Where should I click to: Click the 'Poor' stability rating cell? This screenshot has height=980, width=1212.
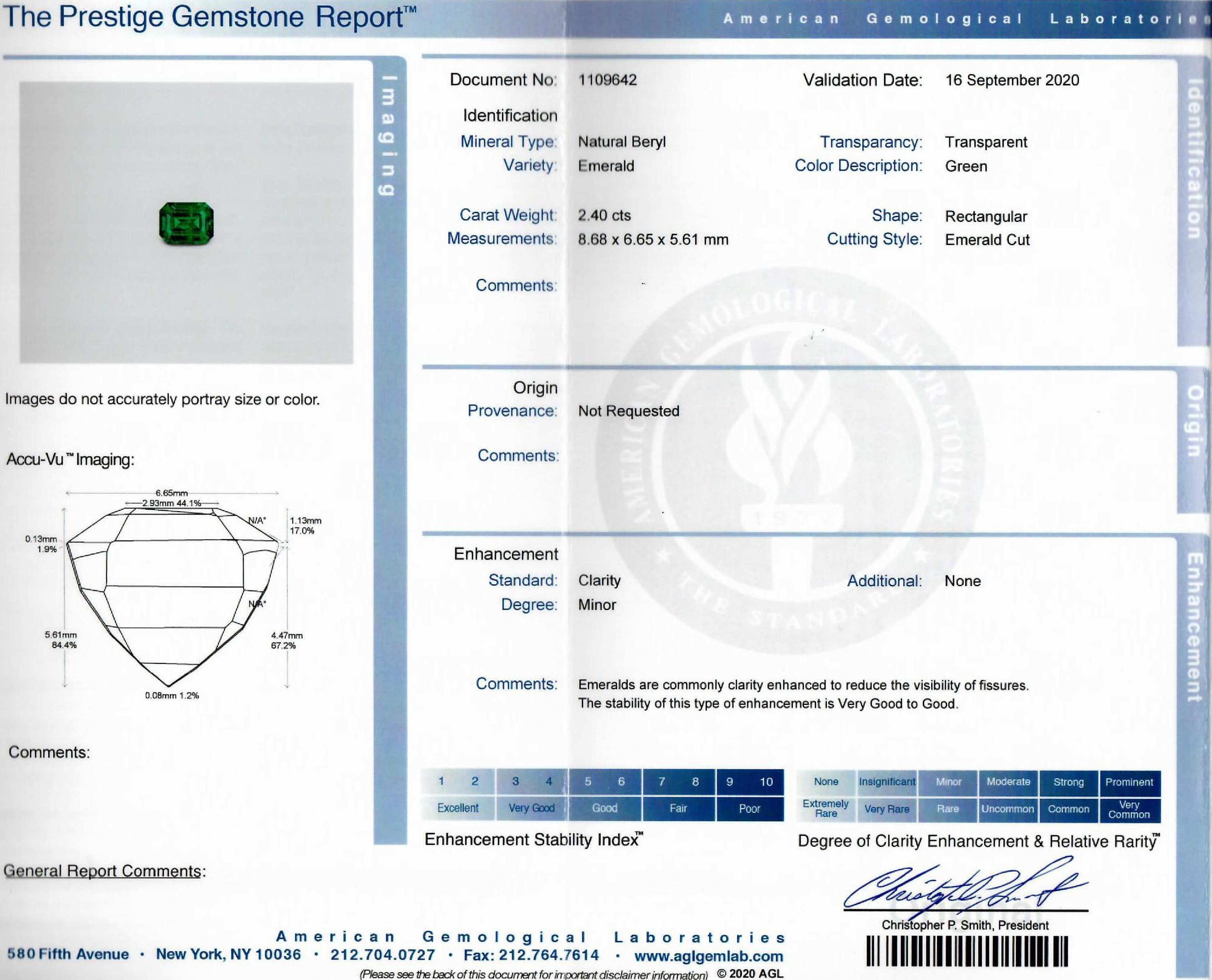click(x=750, y=808)
